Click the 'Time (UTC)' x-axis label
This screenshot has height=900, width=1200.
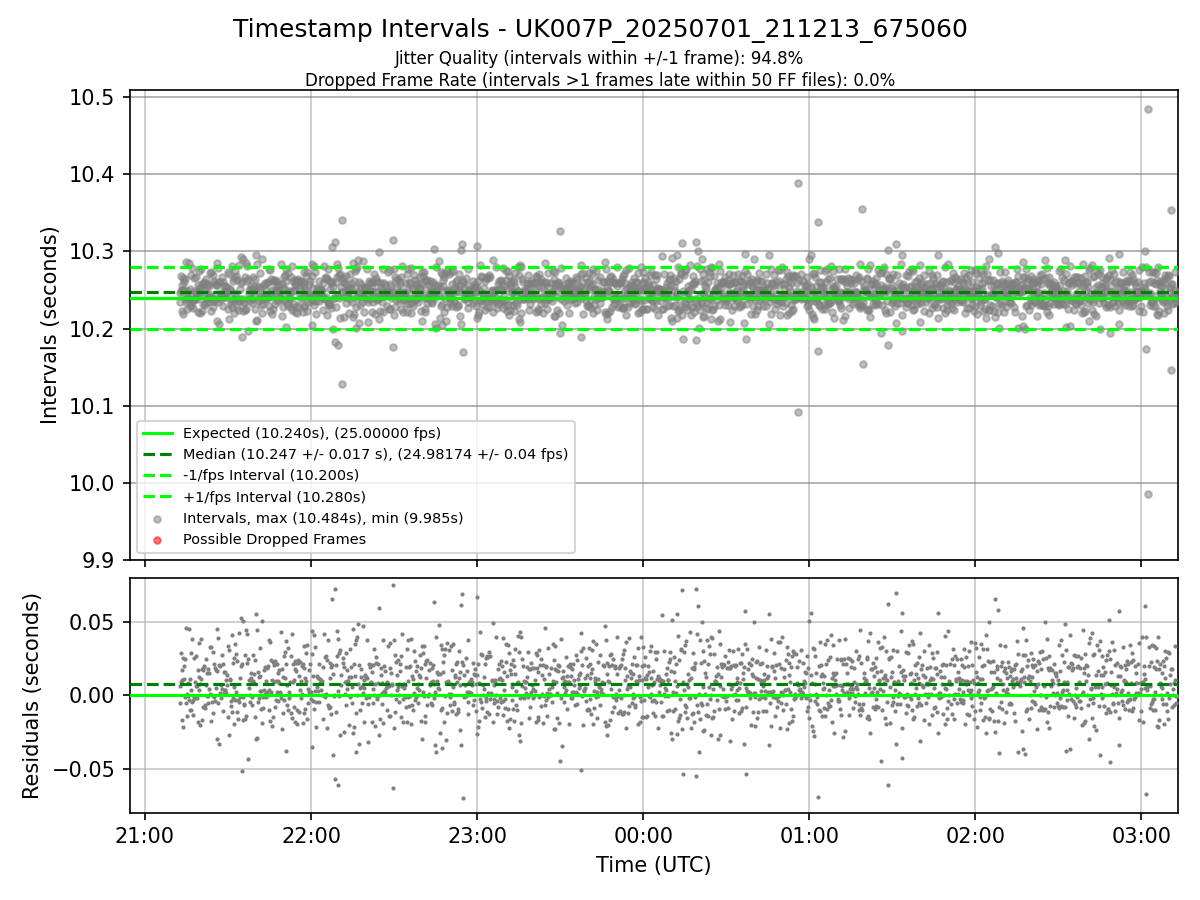pos(653,865)
